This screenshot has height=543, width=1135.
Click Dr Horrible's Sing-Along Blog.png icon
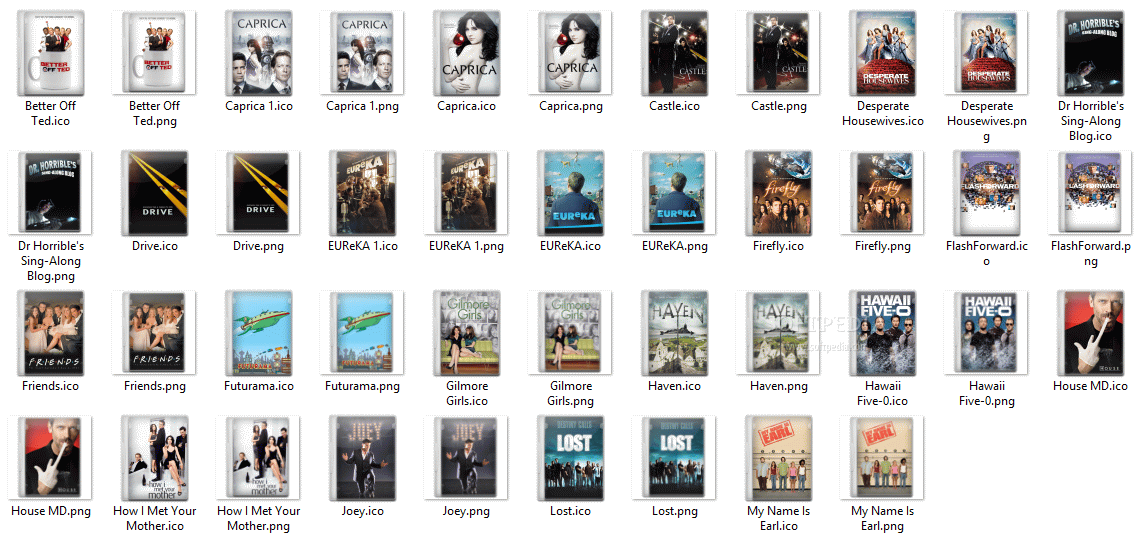[x=50, y=193]
